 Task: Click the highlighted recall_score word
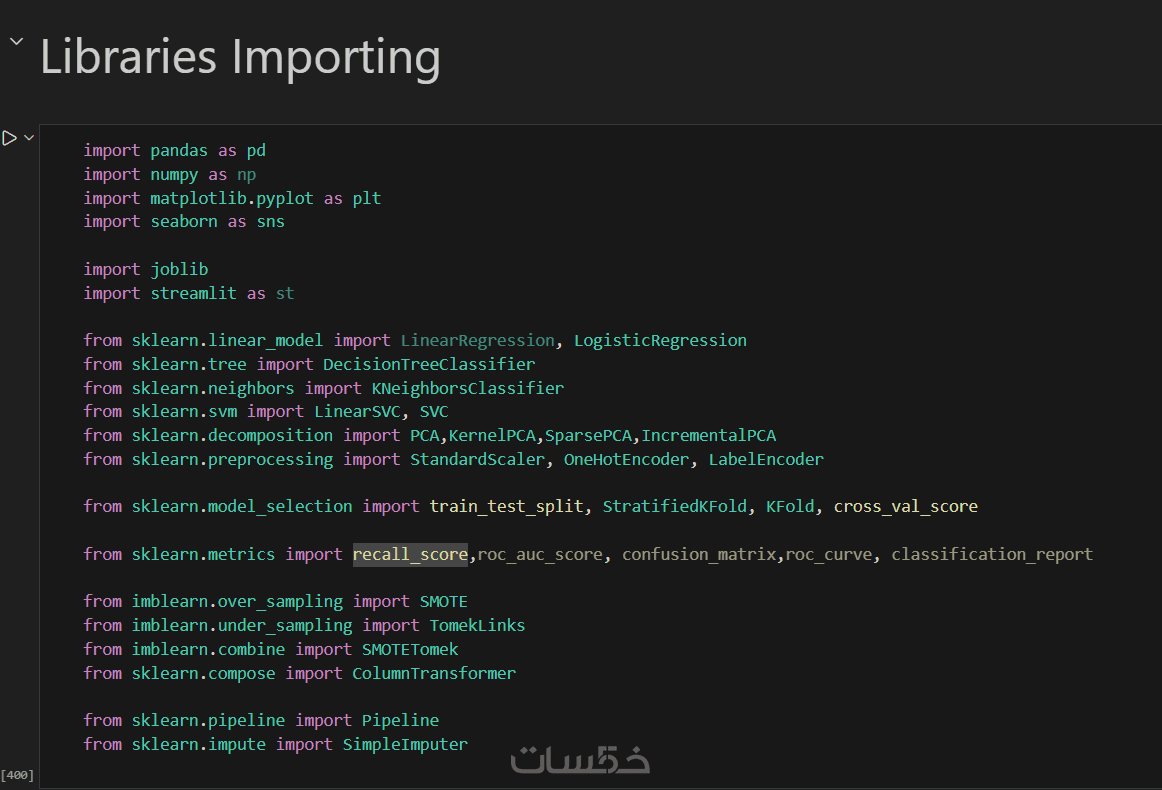(x=410, y=554)
